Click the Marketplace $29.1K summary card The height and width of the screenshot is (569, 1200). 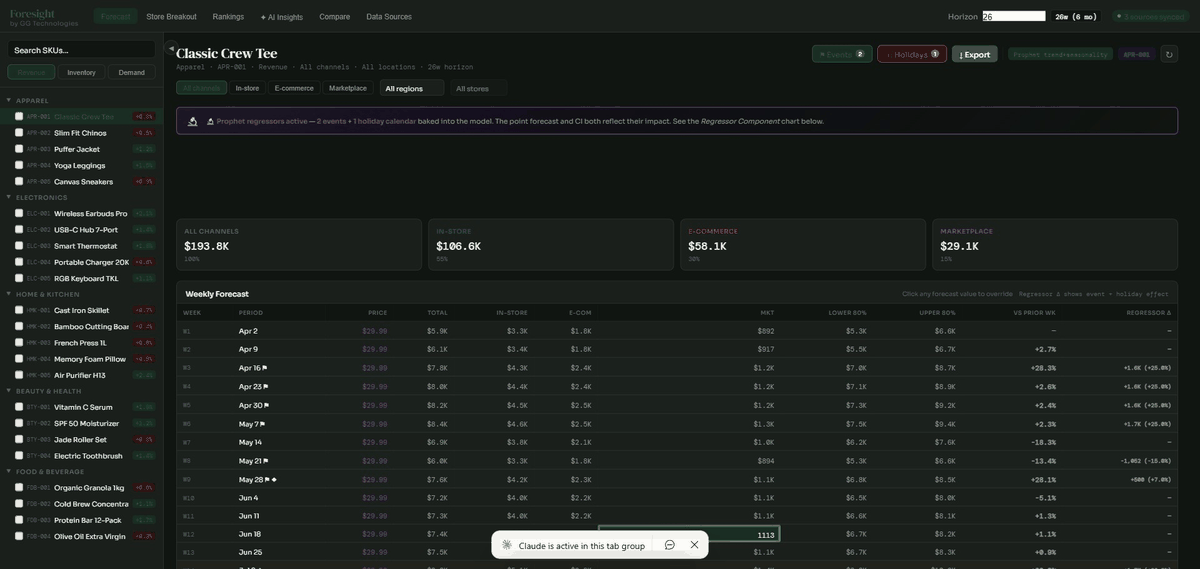pyautogui.click(x=1055, y=245)
